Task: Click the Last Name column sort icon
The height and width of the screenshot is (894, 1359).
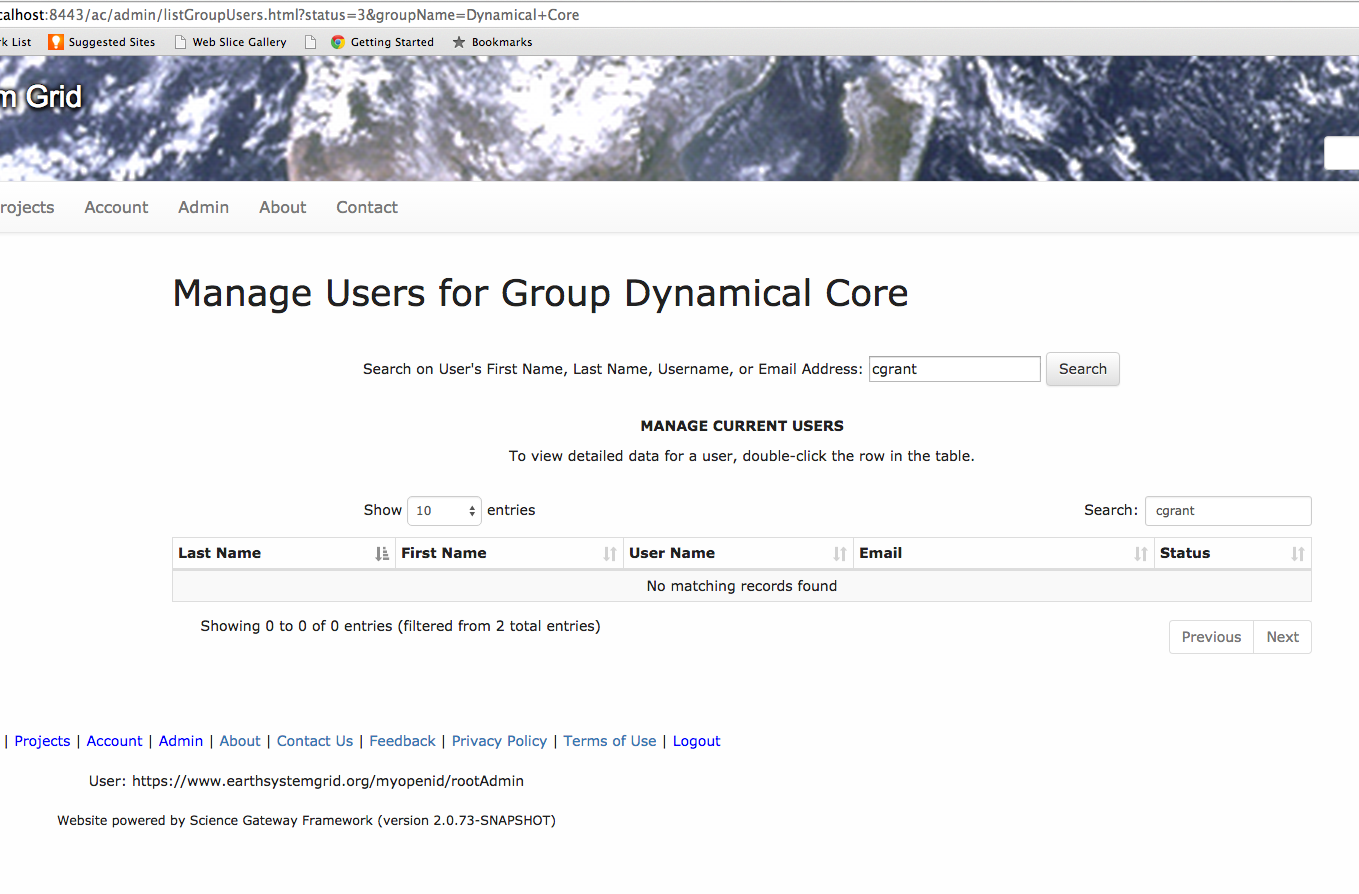Action: (x=381, y=554)
